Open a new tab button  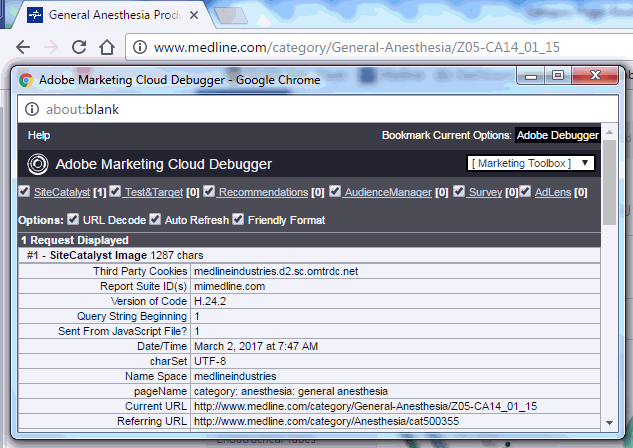(x=231, y=15)
